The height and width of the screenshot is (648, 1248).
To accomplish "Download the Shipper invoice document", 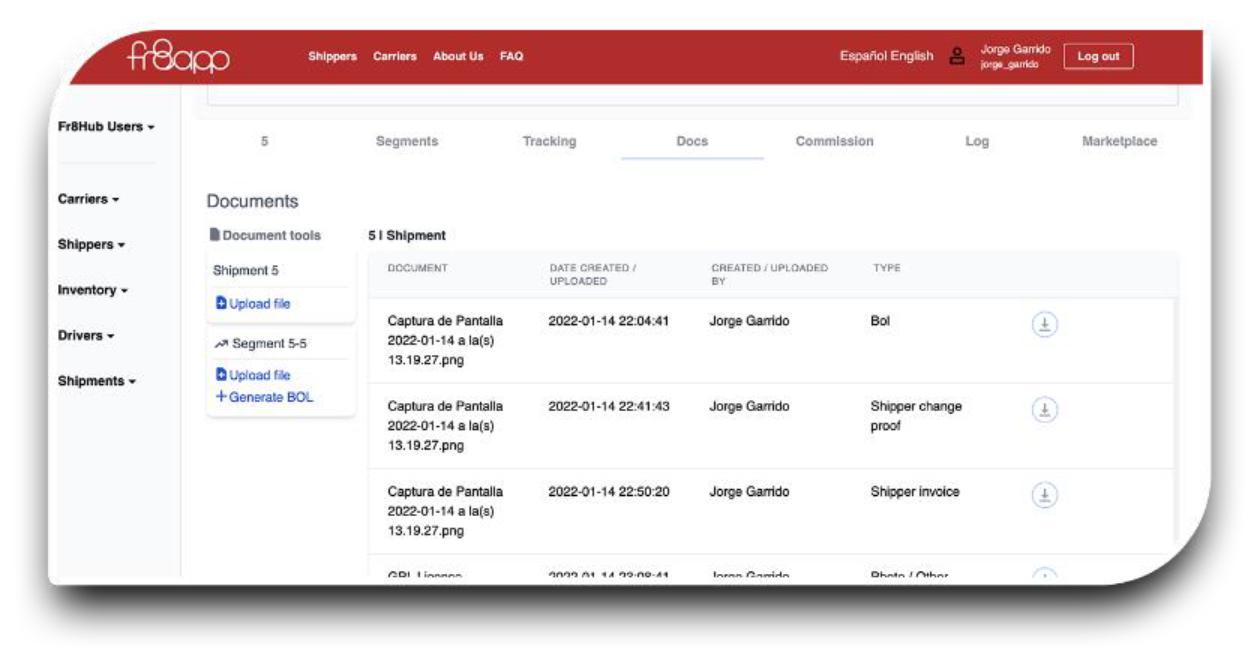I will click(1044, 495).
